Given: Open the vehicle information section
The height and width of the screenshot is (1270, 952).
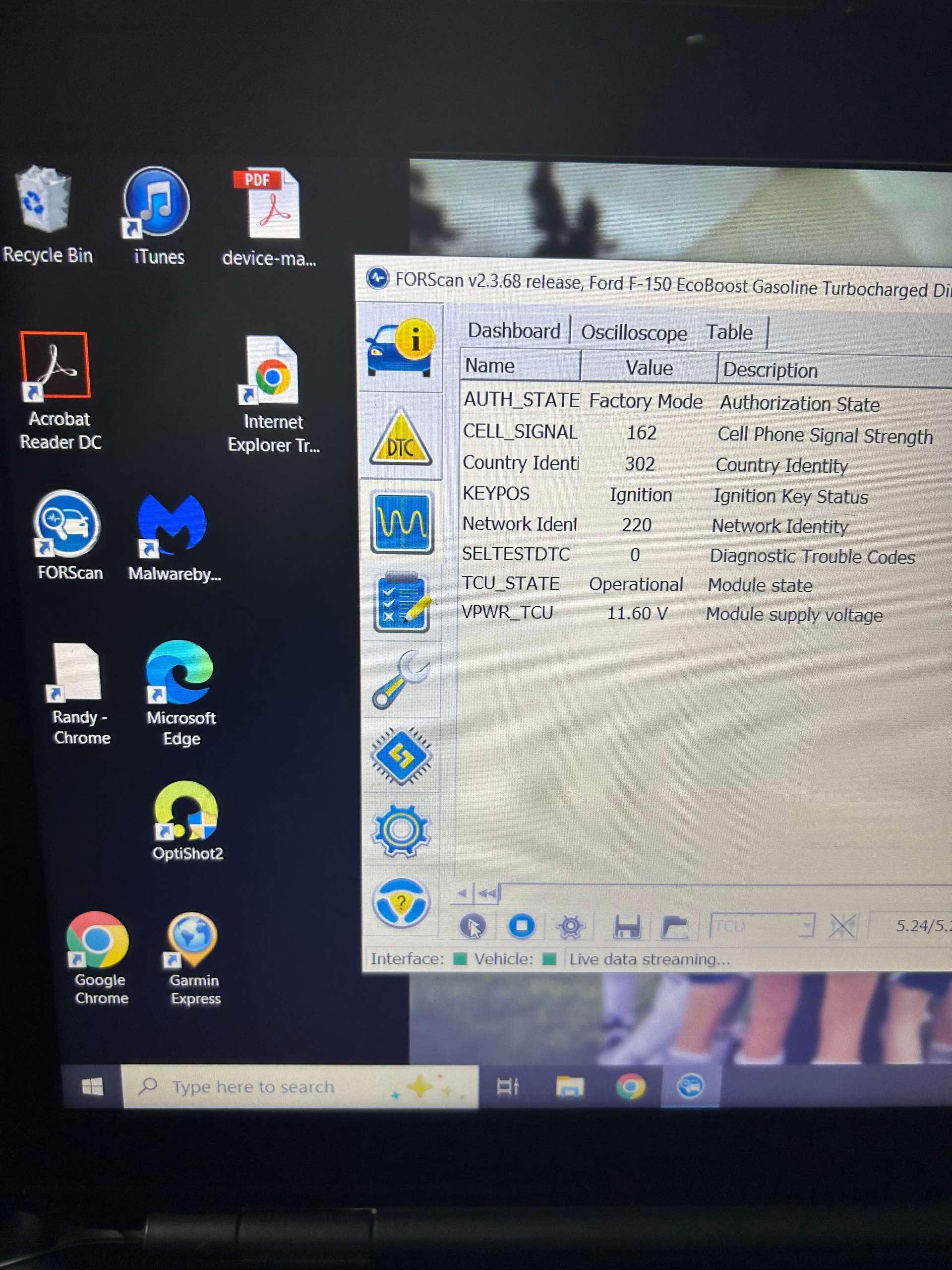Looking at the screenshot, I should 401,348.
